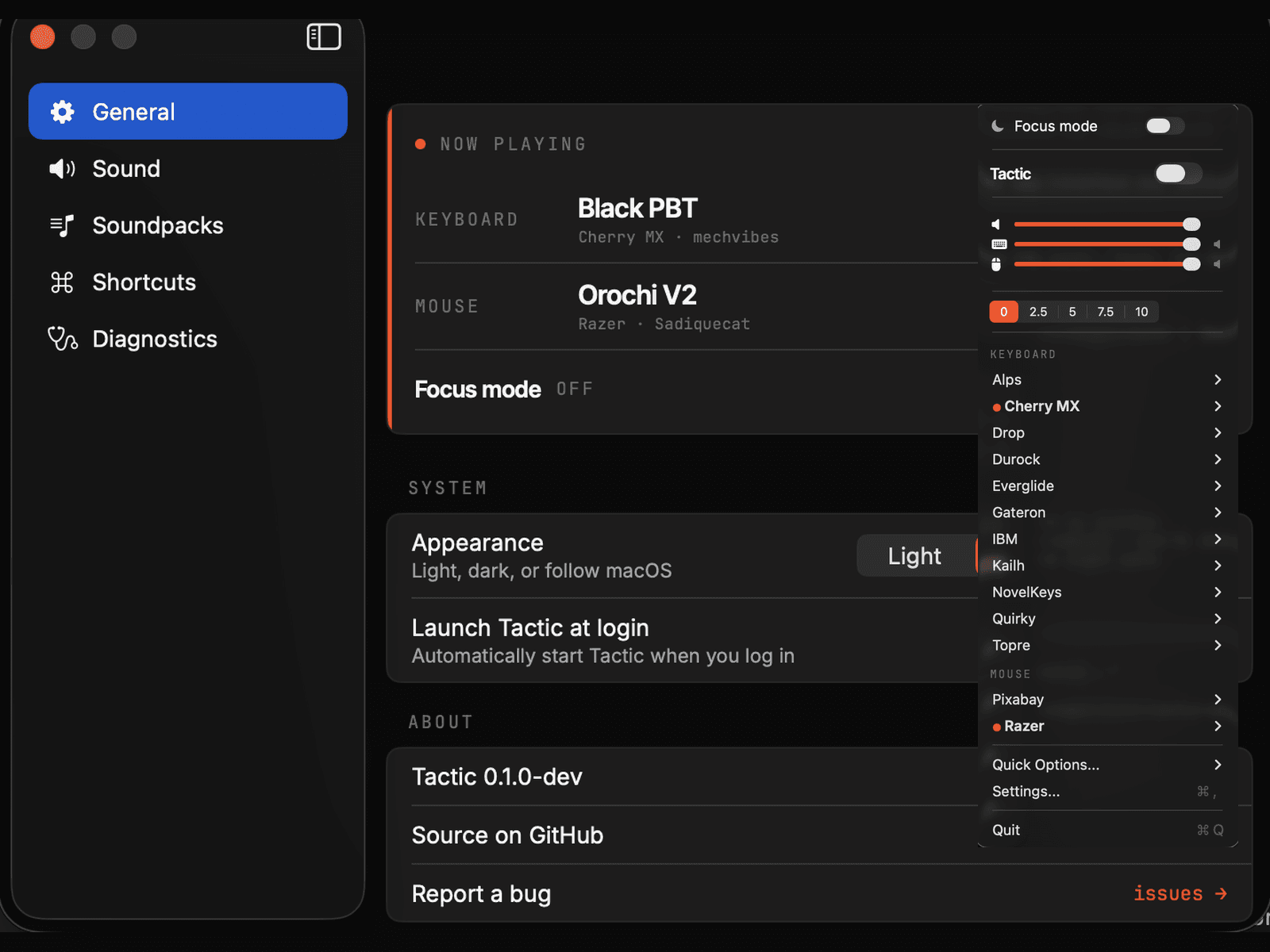1270x952 pixels.
Task: Open Source on GitHub
Action: [508, 835]
